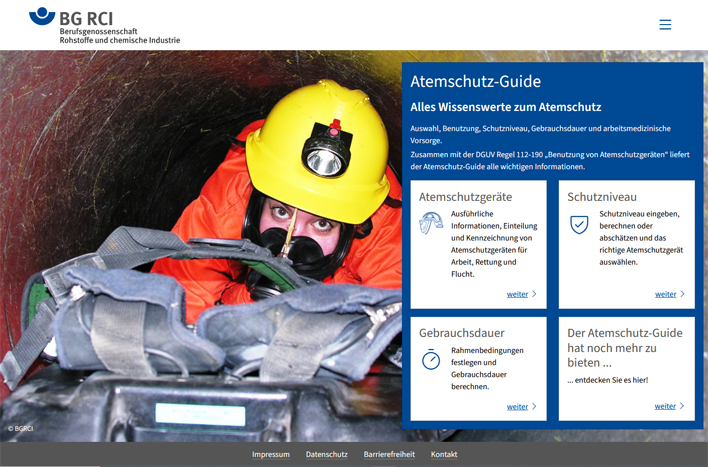Open Kontakt in the footer

point(444,454)
